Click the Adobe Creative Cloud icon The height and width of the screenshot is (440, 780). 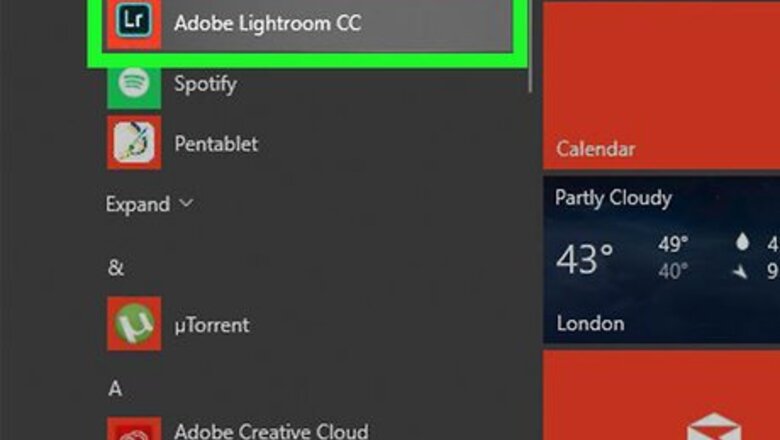134,428
